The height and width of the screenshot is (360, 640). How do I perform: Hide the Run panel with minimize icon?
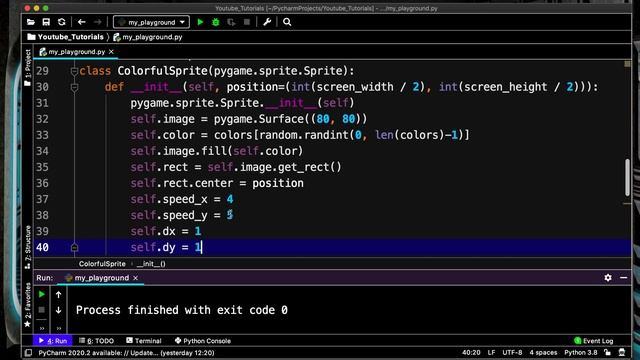(623, 278)
